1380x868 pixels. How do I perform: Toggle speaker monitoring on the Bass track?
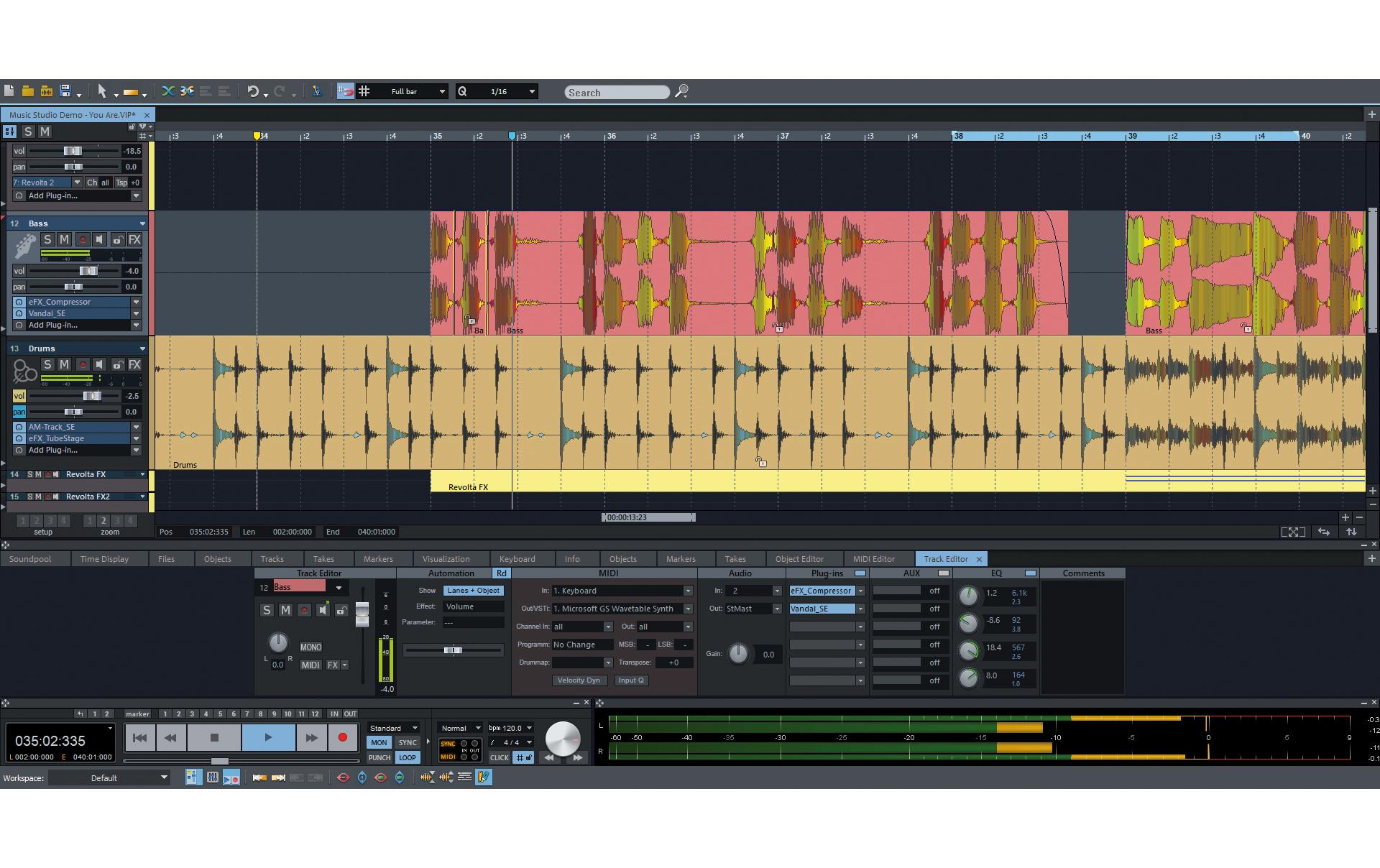[x=100, y=239]
